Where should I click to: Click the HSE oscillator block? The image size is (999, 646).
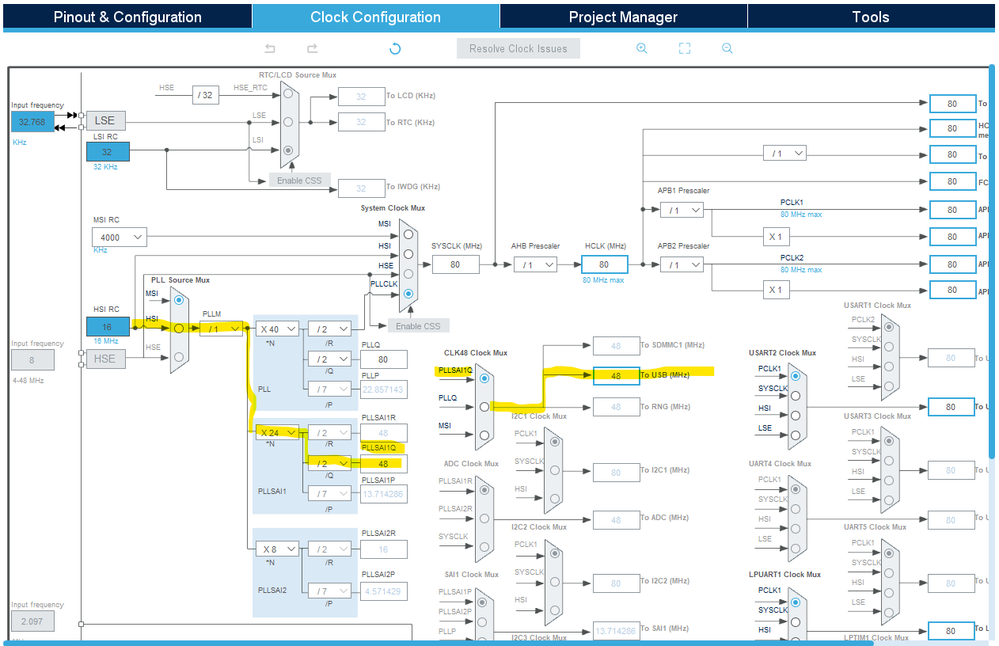(105, 359)
